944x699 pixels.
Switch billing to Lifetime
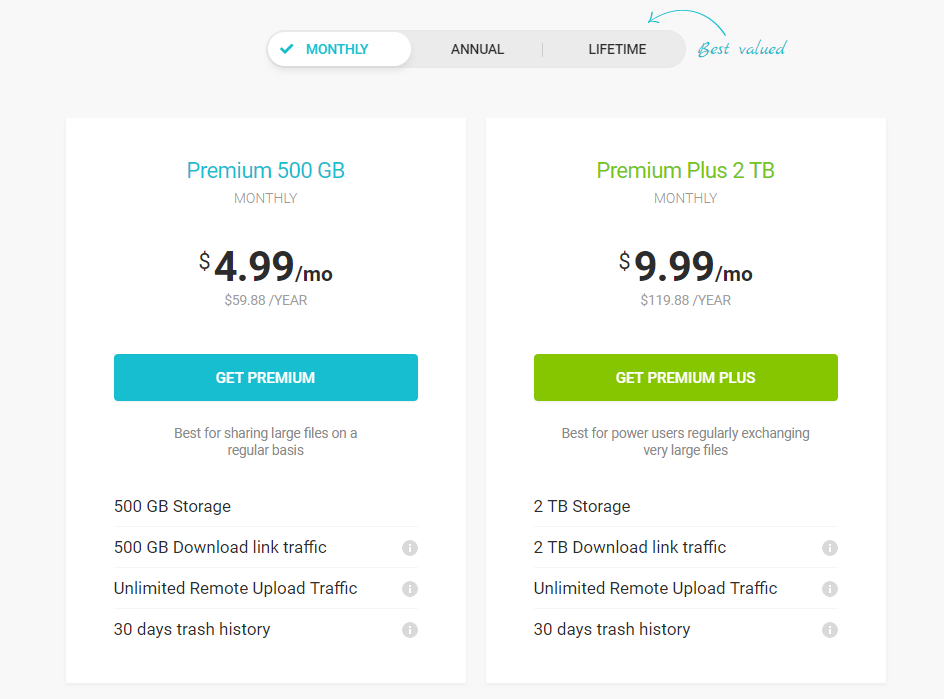[x=617, y=49]
